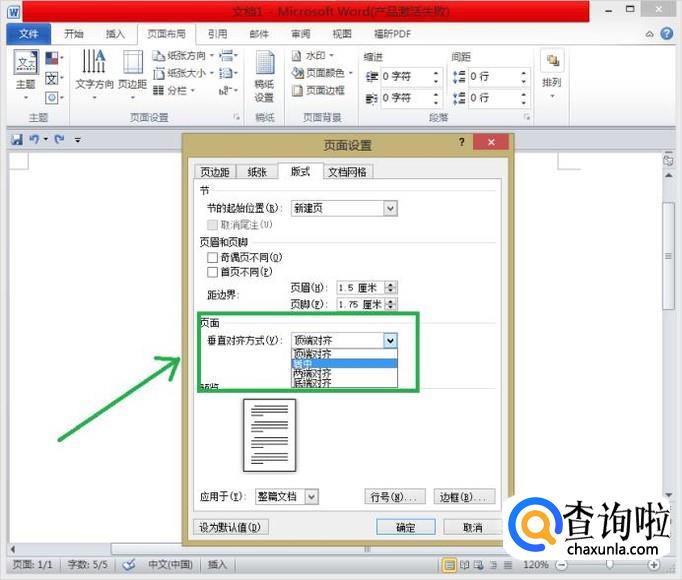Open Paper Orientation (纸张方向) menu
Viewport: 682px width, 580px height.
pos(183,56)
